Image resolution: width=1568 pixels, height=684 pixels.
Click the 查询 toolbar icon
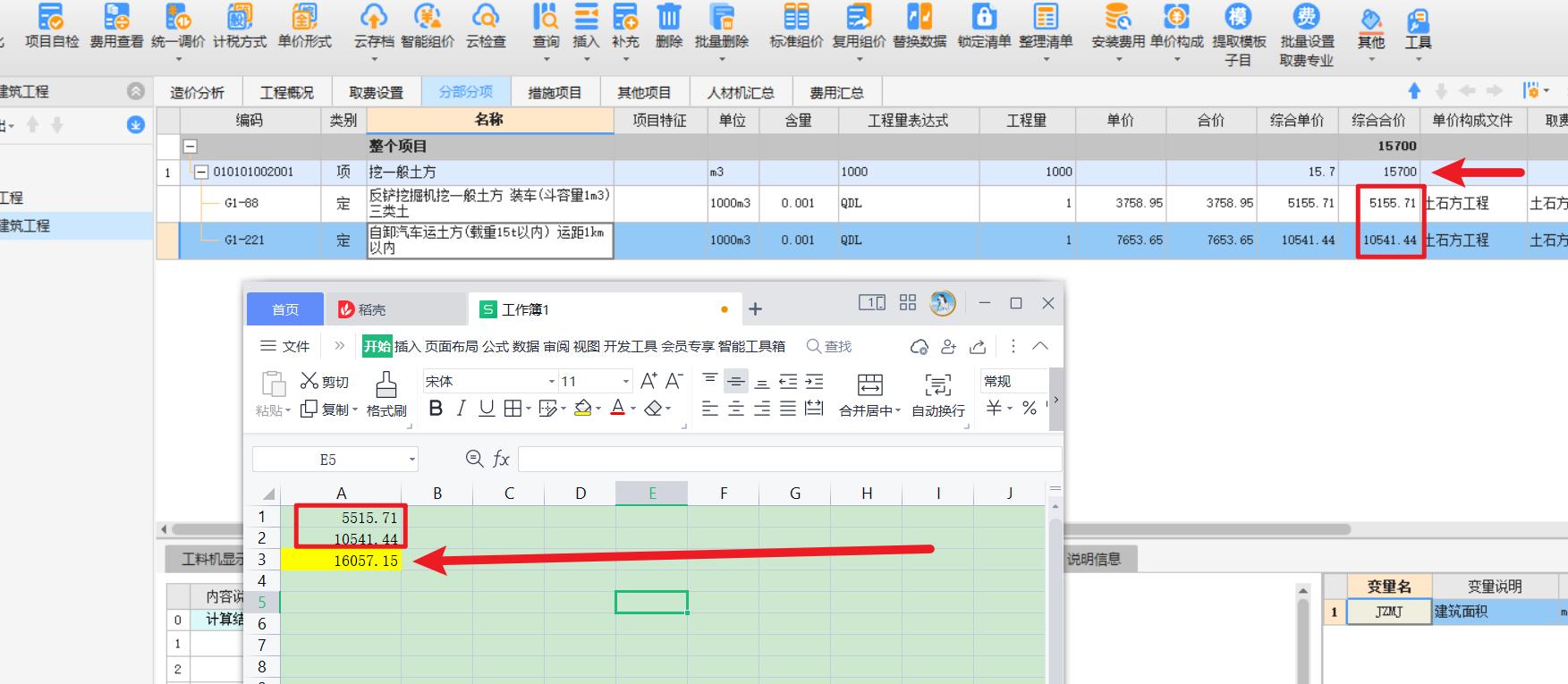click(546, 16)
